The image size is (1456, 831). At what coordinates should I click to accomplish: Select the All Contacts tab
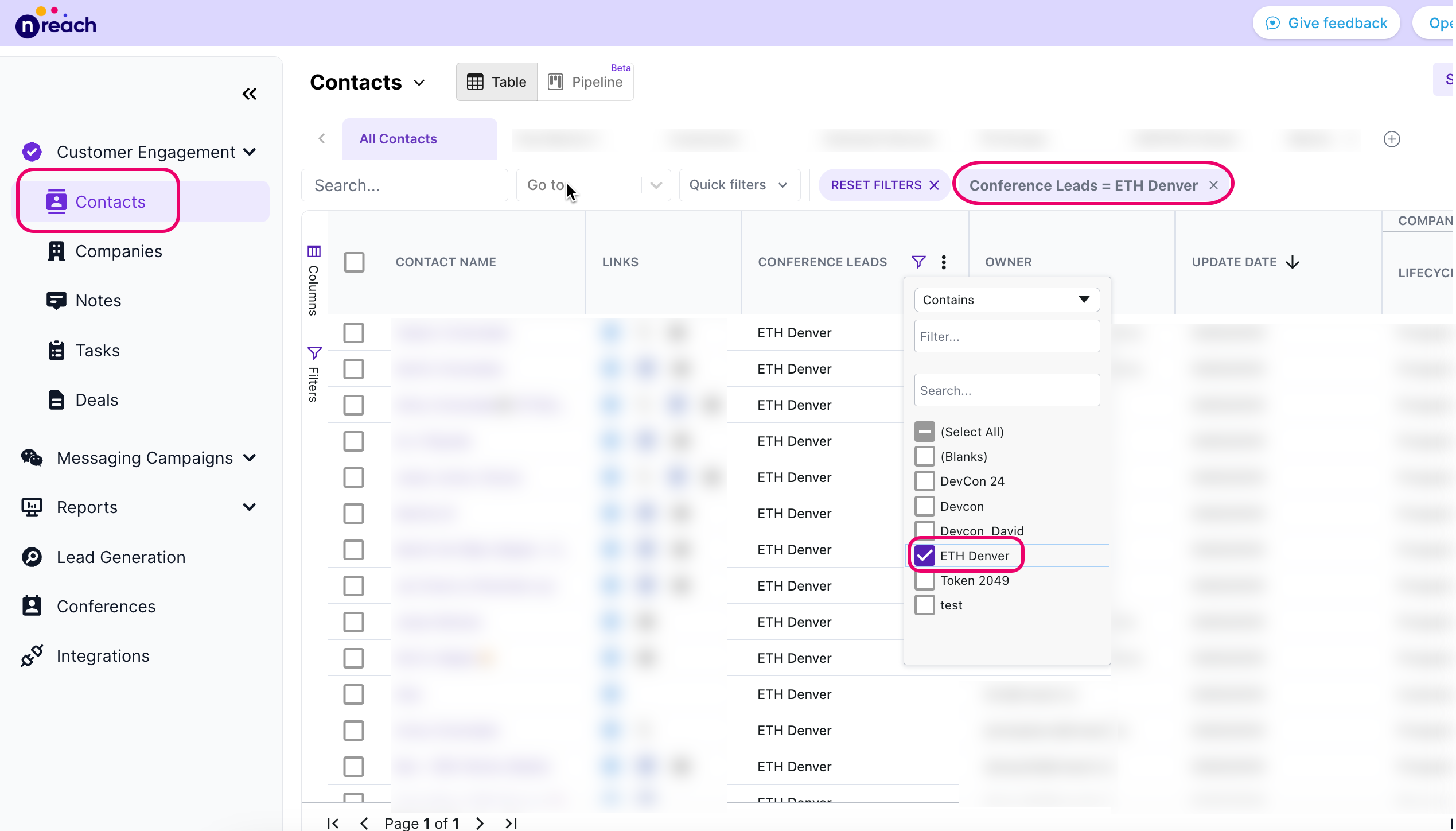click(x=420, y=139)
